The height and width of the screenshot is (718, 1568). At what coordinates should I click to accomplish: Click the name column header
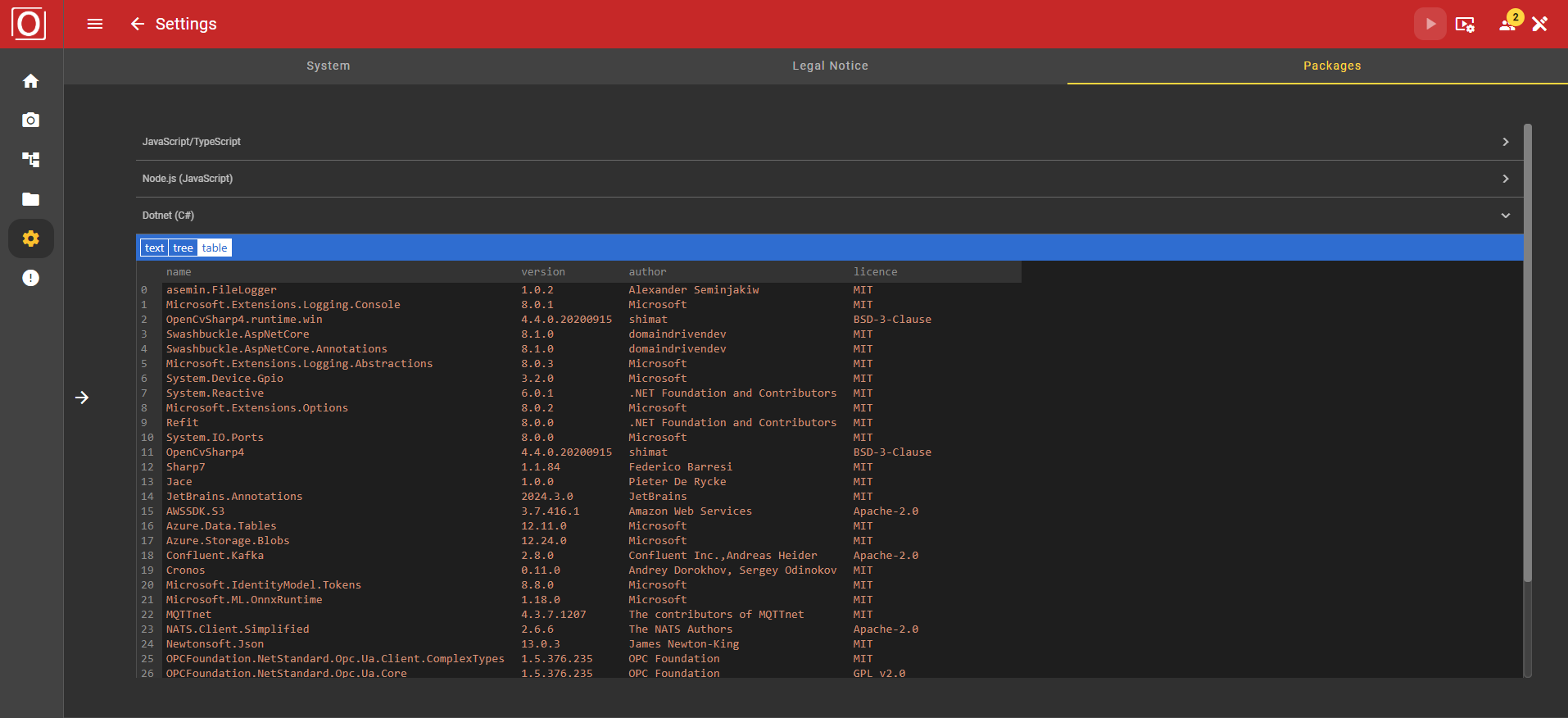[179, 272]
